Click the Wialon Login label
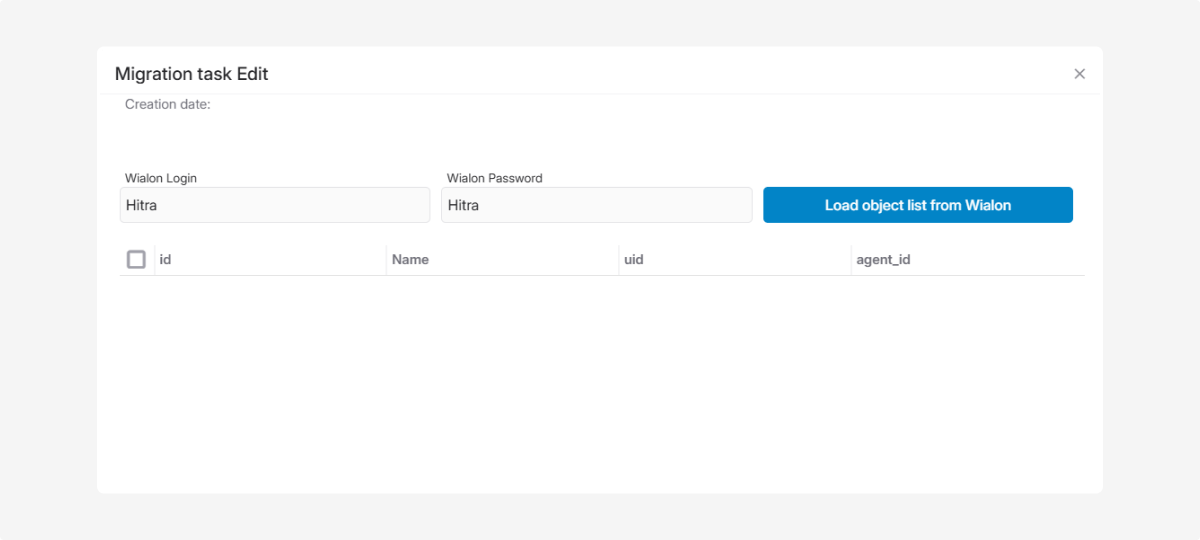1200x540 pixels. 161,178
